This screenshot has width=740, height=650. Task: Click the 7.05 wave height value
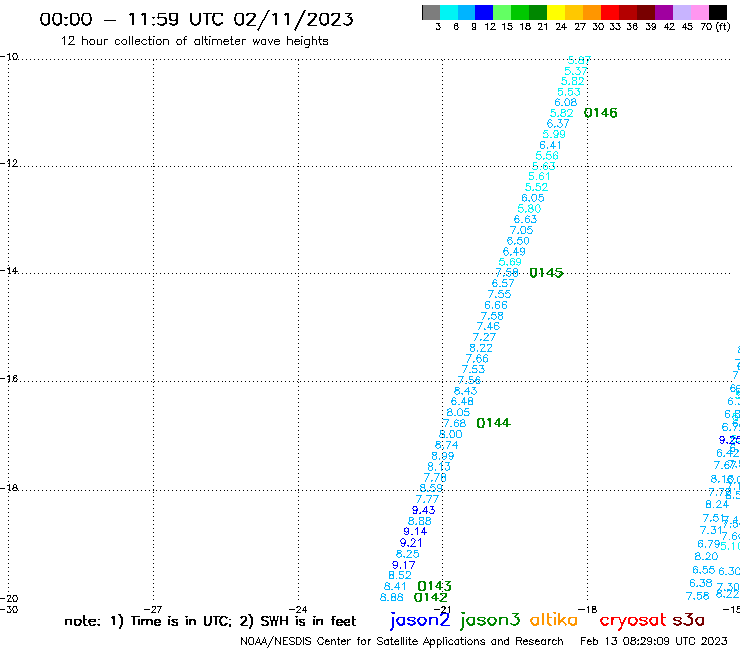pyautogui.click(x=521, y=230)
